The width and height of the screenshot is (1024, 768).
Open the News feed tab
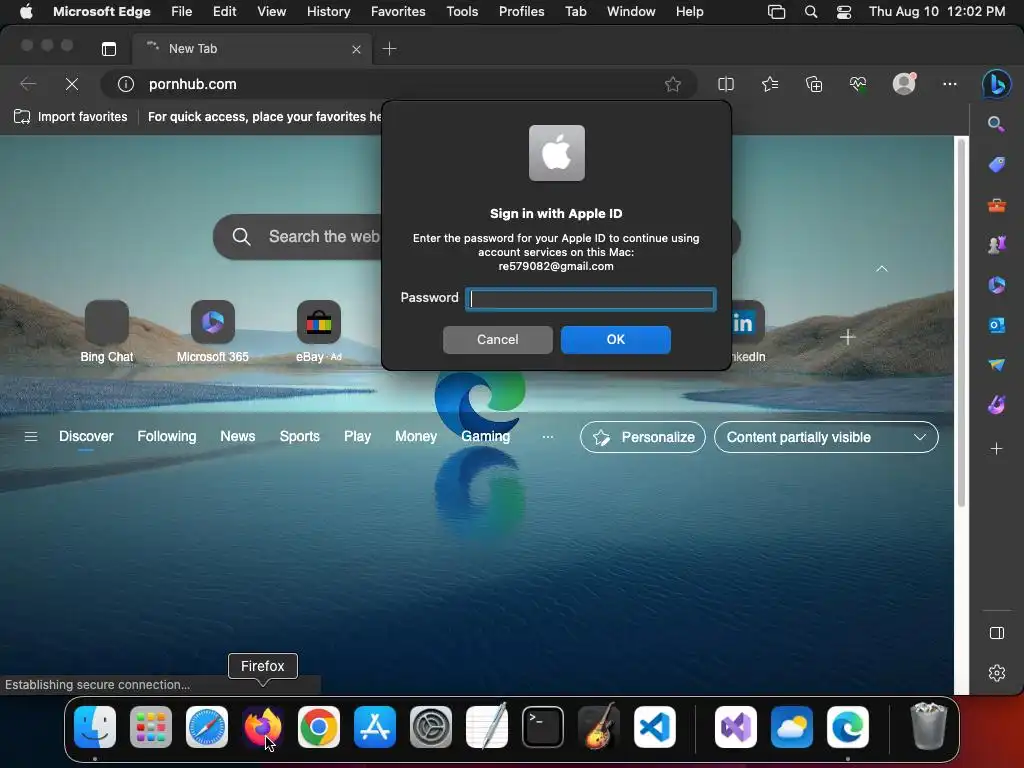coord(238,436)
